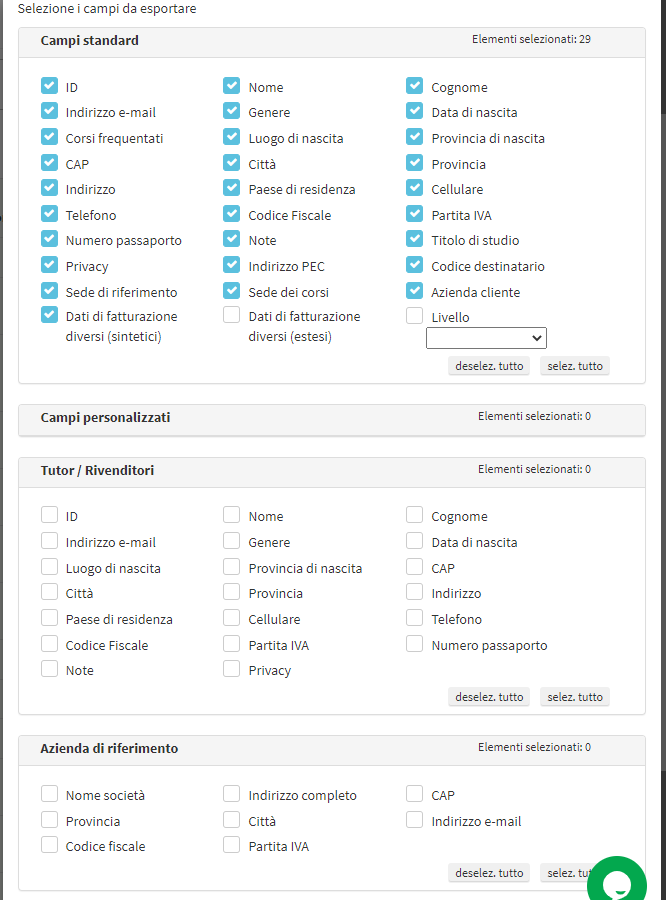Image resolution: width=666 pixels, height=900 pixels.
Task: Check Note in Tutor / Rivenditori
Action: 49,669
